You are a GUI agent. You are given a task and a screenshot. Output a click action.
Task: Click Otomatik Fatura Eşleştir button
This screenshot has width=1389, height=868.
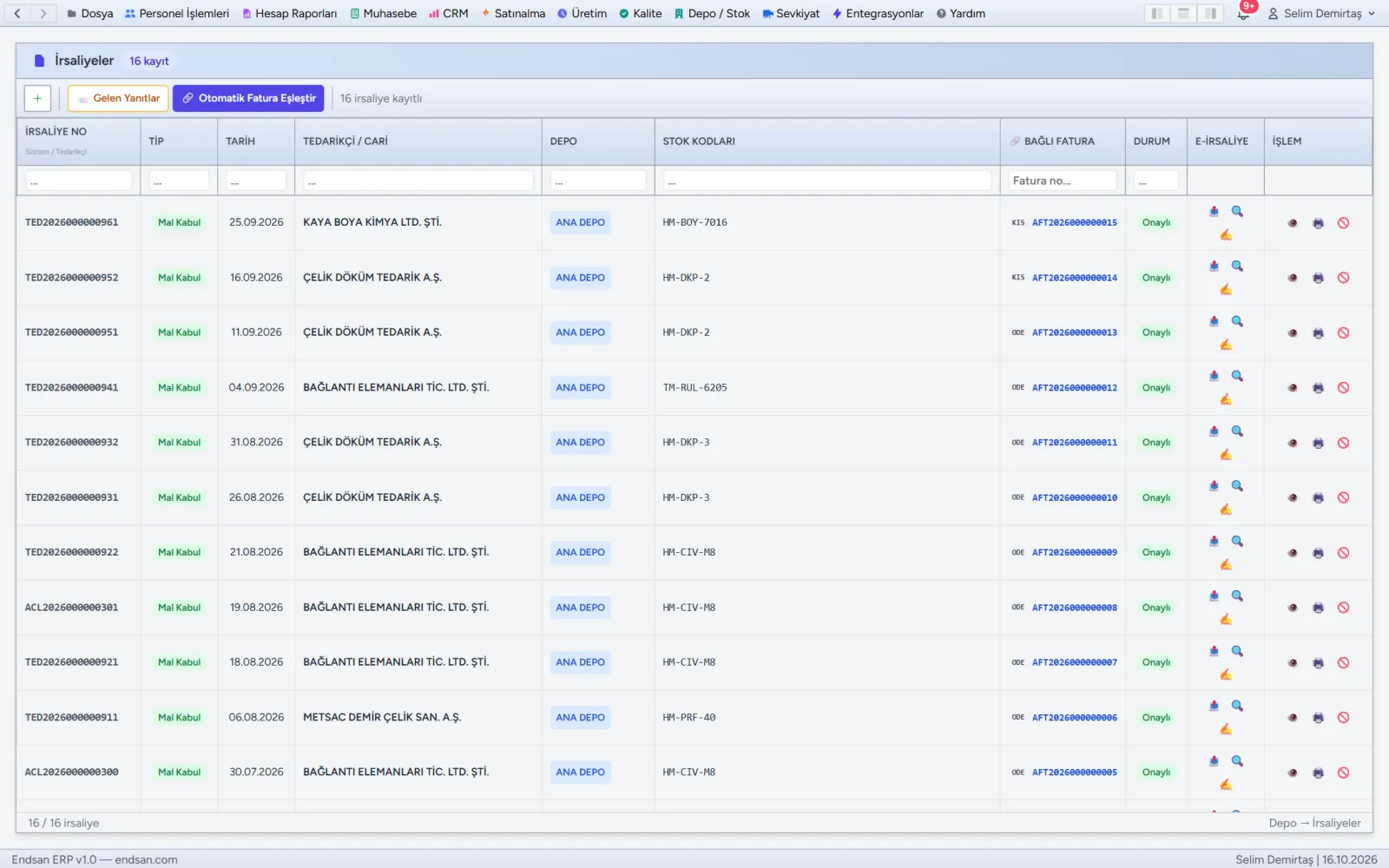(248, 98)
